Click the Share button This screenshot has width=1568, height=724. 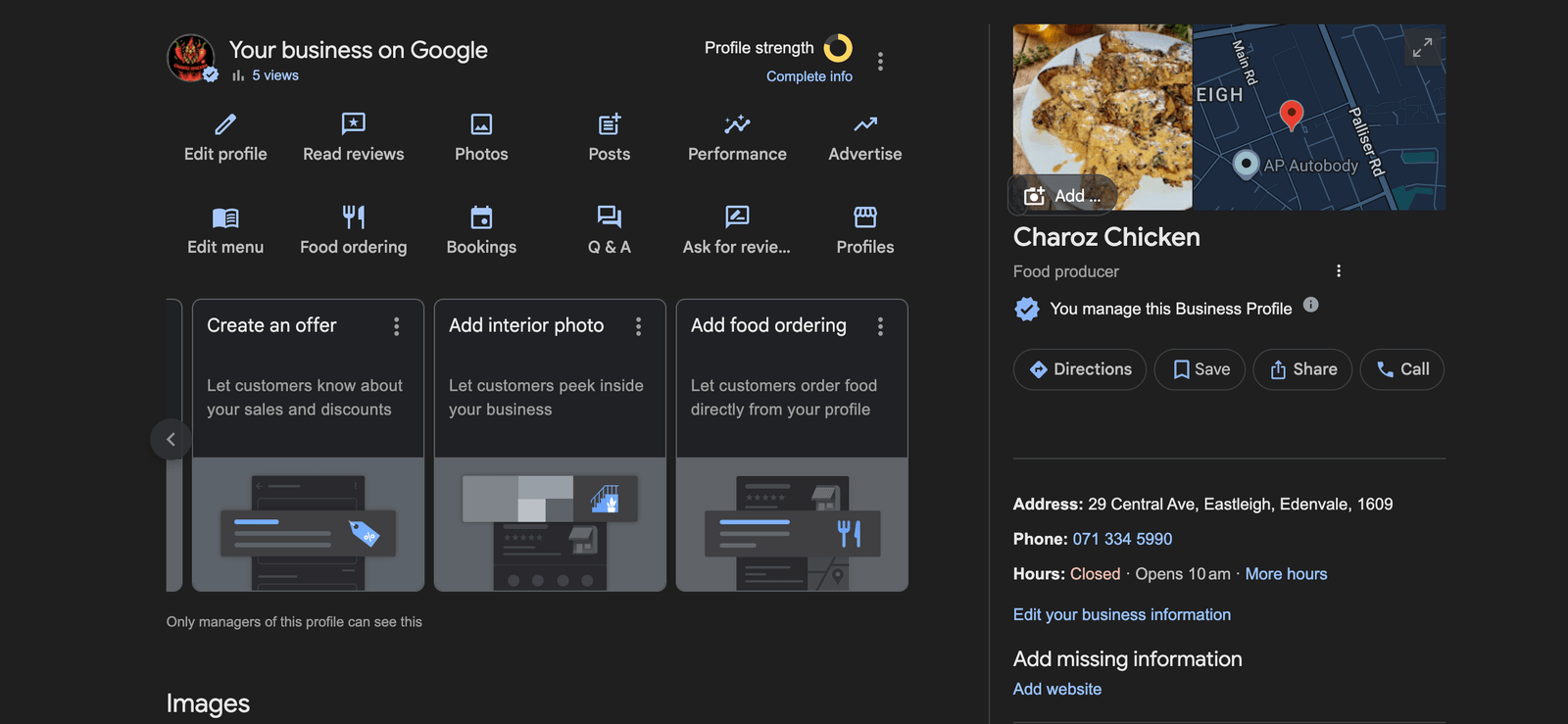coord(1302,369)
